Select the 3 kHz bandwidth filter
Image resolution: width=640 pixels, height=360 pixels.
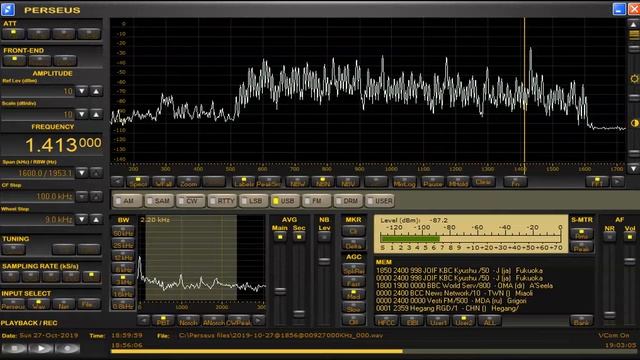(x=123, y=280)
